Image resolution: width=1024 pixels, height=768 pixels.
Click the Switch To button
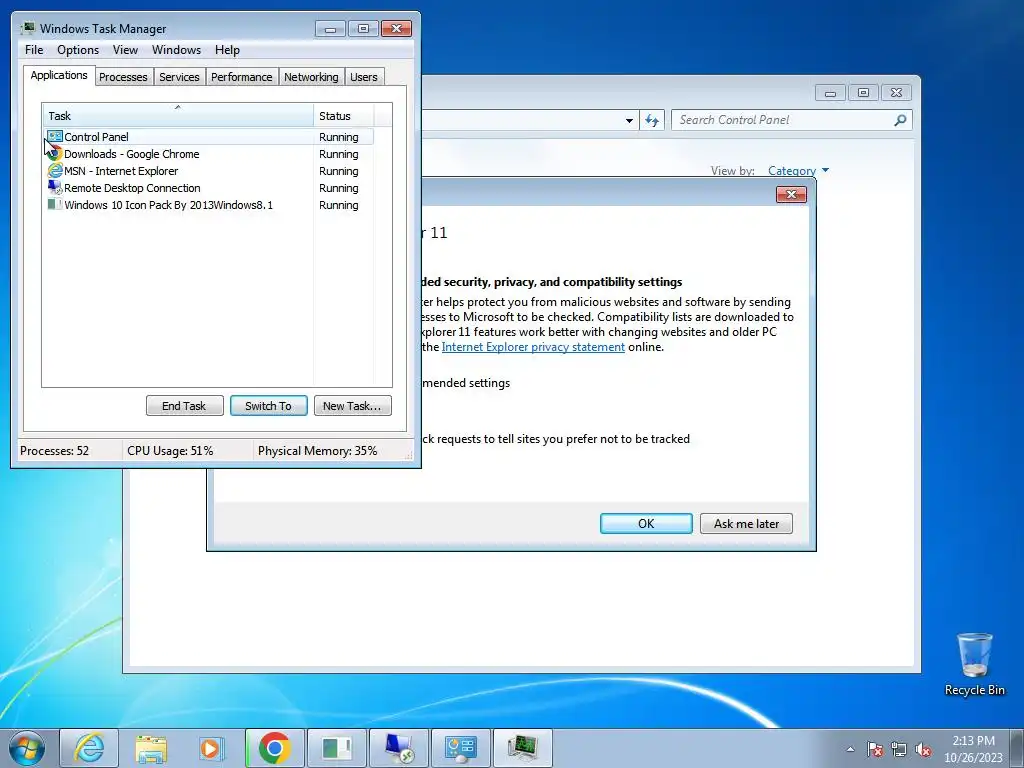(x=268, y=406)
